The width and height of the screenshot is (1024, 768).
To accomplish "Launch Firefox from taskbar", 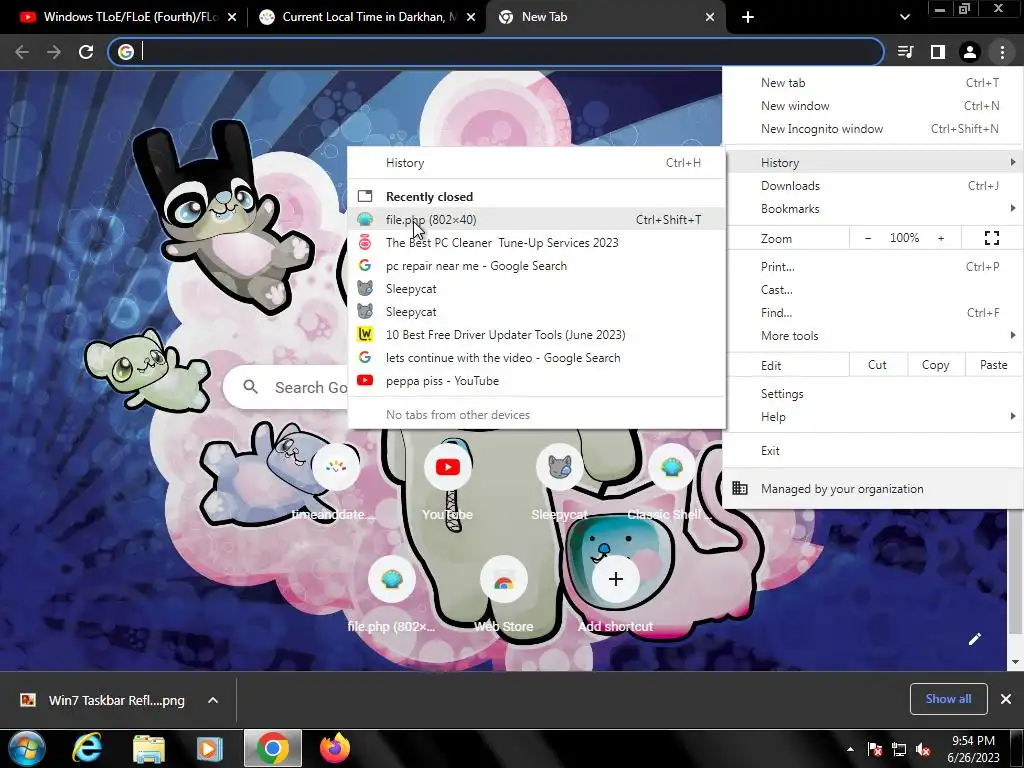I will (x=334, y=748).
